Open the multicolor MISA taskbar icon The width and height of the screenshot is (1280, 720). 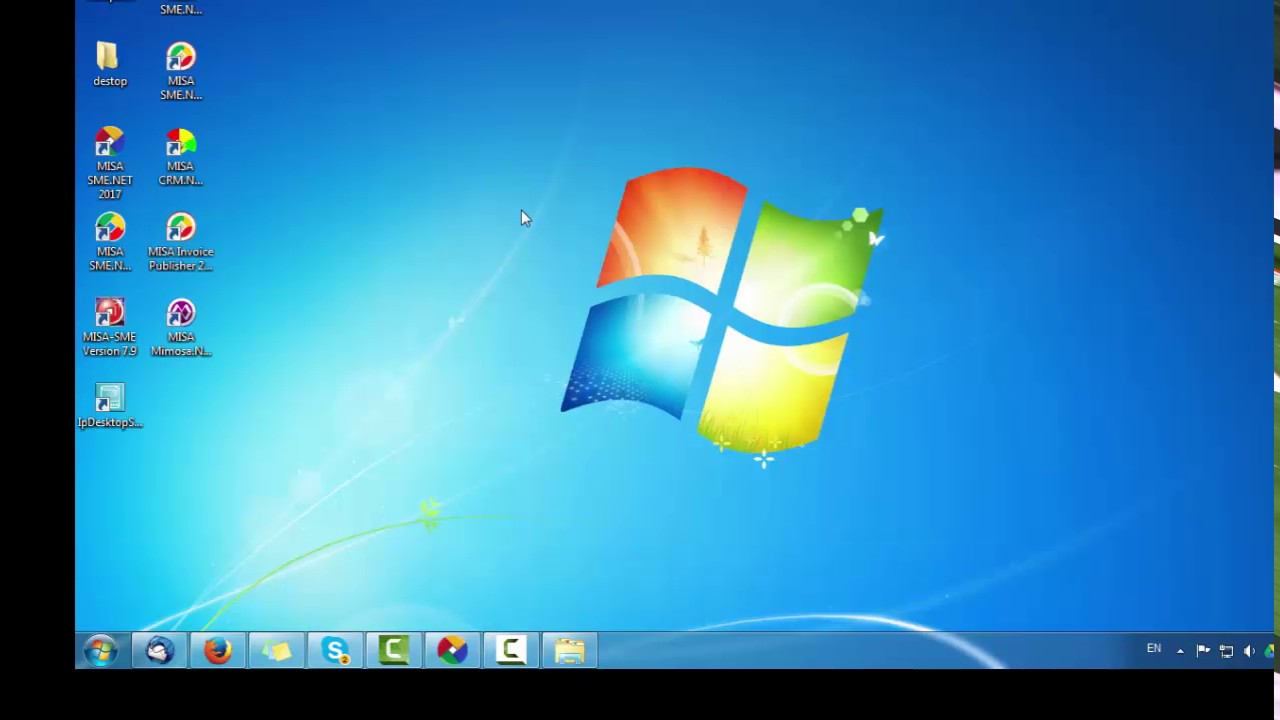pyautogui.click(x=452, y=651)
